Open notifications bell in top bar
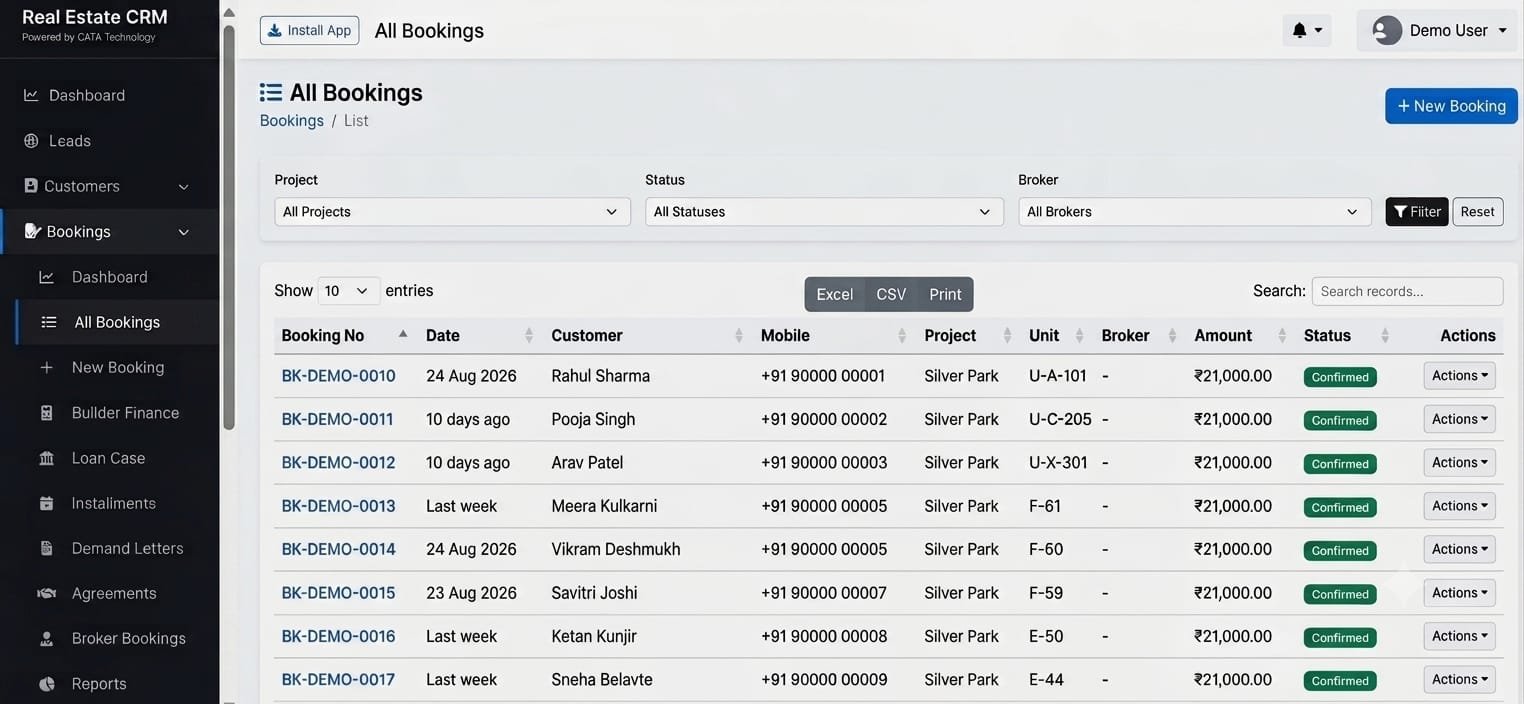 pyautogui.click(x=1300, y=30)
